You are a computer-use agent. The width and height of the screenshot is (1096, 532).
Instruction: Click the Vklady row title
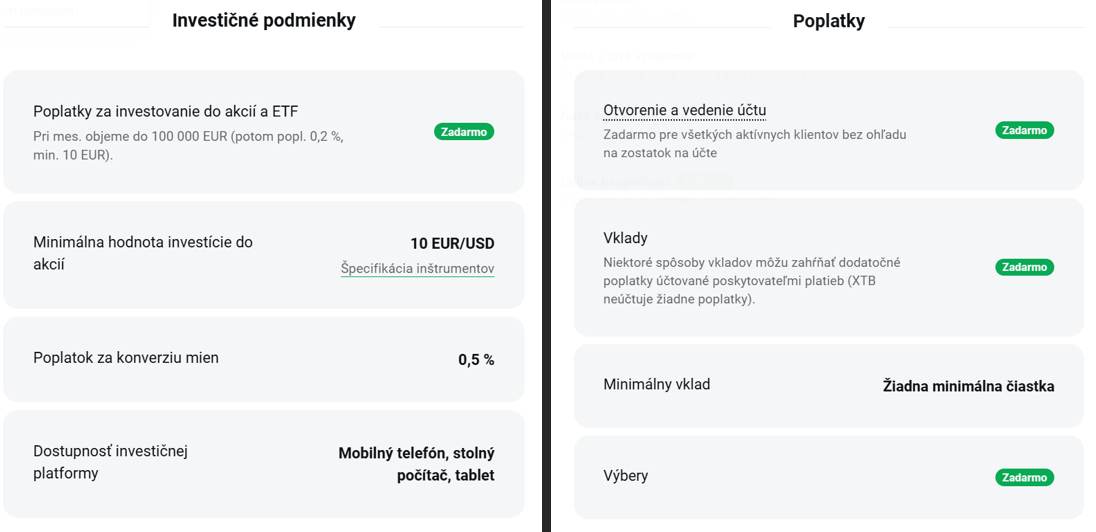[626, 238]
